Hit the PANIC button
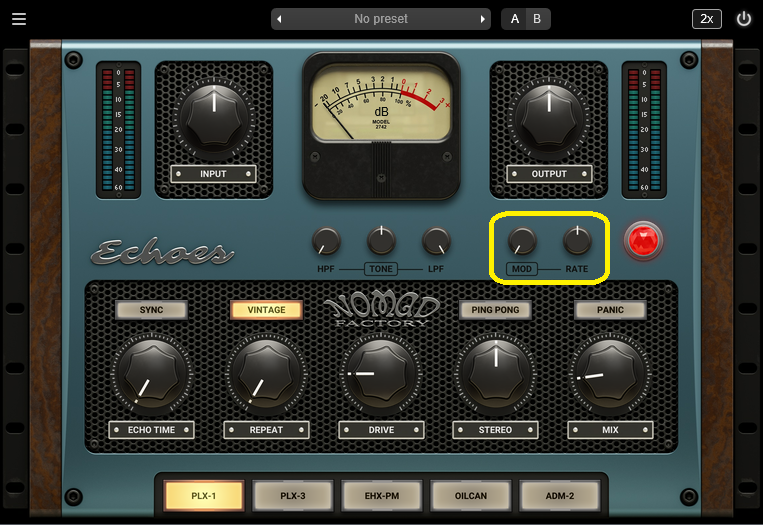The width and height of the screenshot is (763, 525). pyautogui.click(x=610, y=310)
